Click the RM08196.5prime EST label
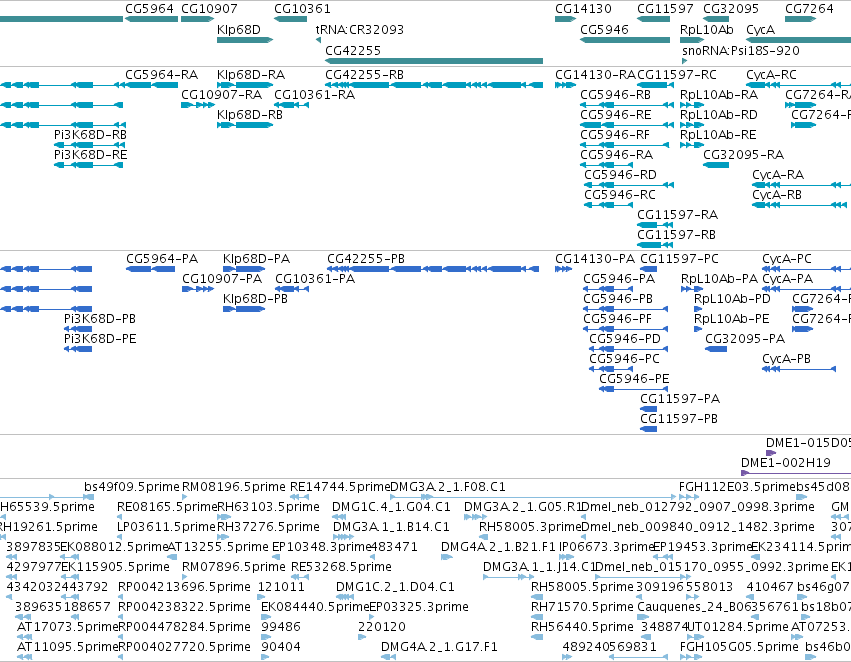The height and width of the screenshot is (662, 851). coord(233,487)
